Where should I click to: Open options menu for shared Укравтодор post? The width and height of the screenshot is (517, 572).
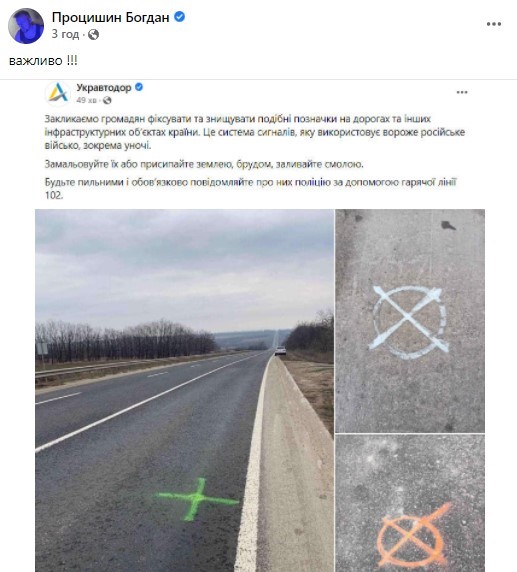coord(462,92)
